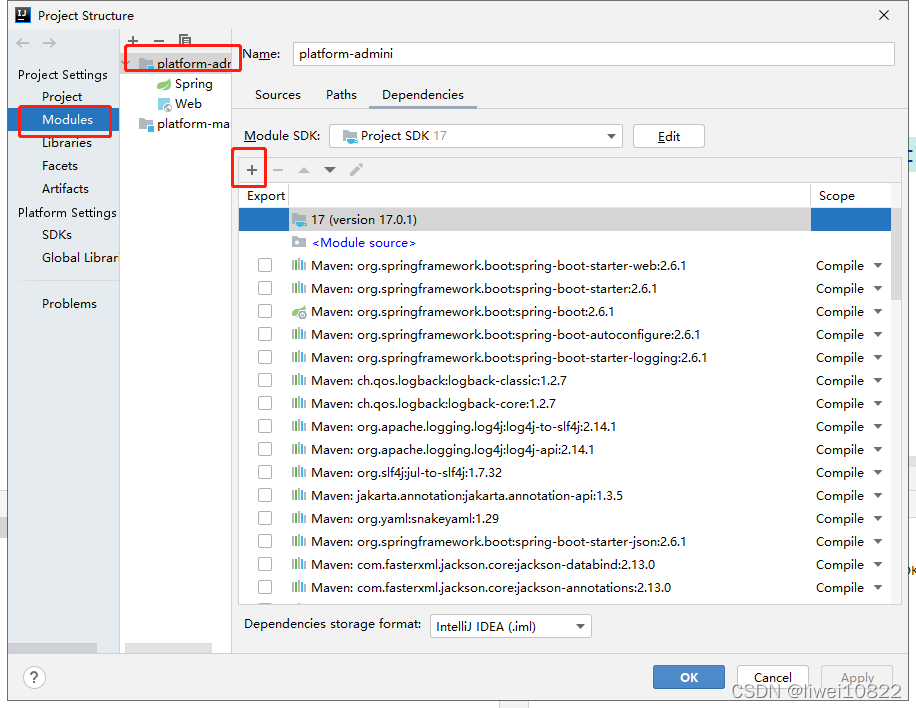Viewport: 916px width, 708px height.
Task: Click Edit button next to Module SDK
Action: (669, 136)
